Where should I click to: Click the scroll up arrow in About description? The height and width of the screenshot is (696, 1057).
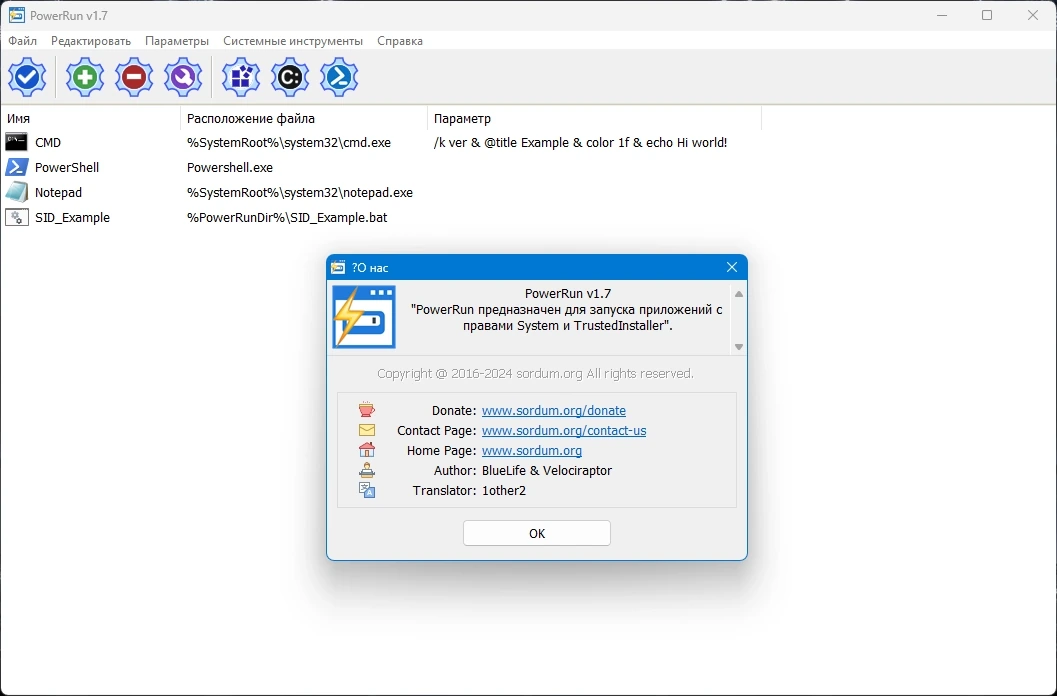pyautogui.click(x=739, y=294)
